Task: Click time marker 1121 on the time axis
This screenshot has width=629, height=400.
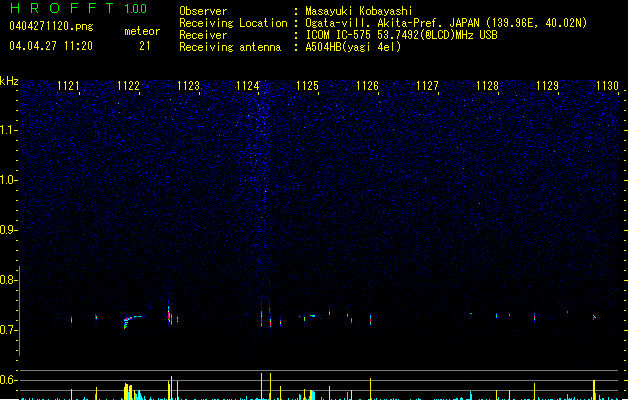Action: click(x=68, y=86)
